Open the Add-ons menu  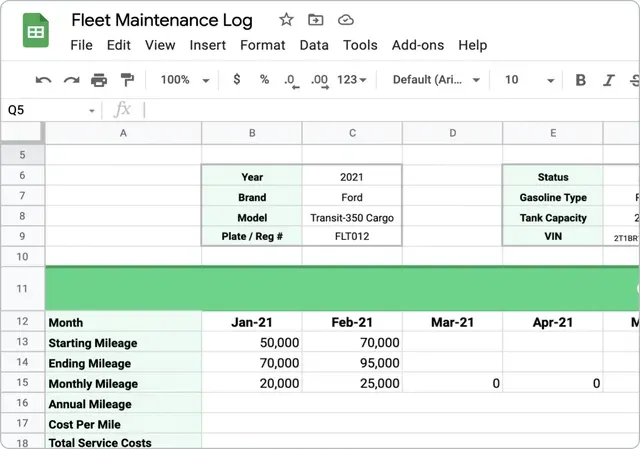tap(418, 45)
